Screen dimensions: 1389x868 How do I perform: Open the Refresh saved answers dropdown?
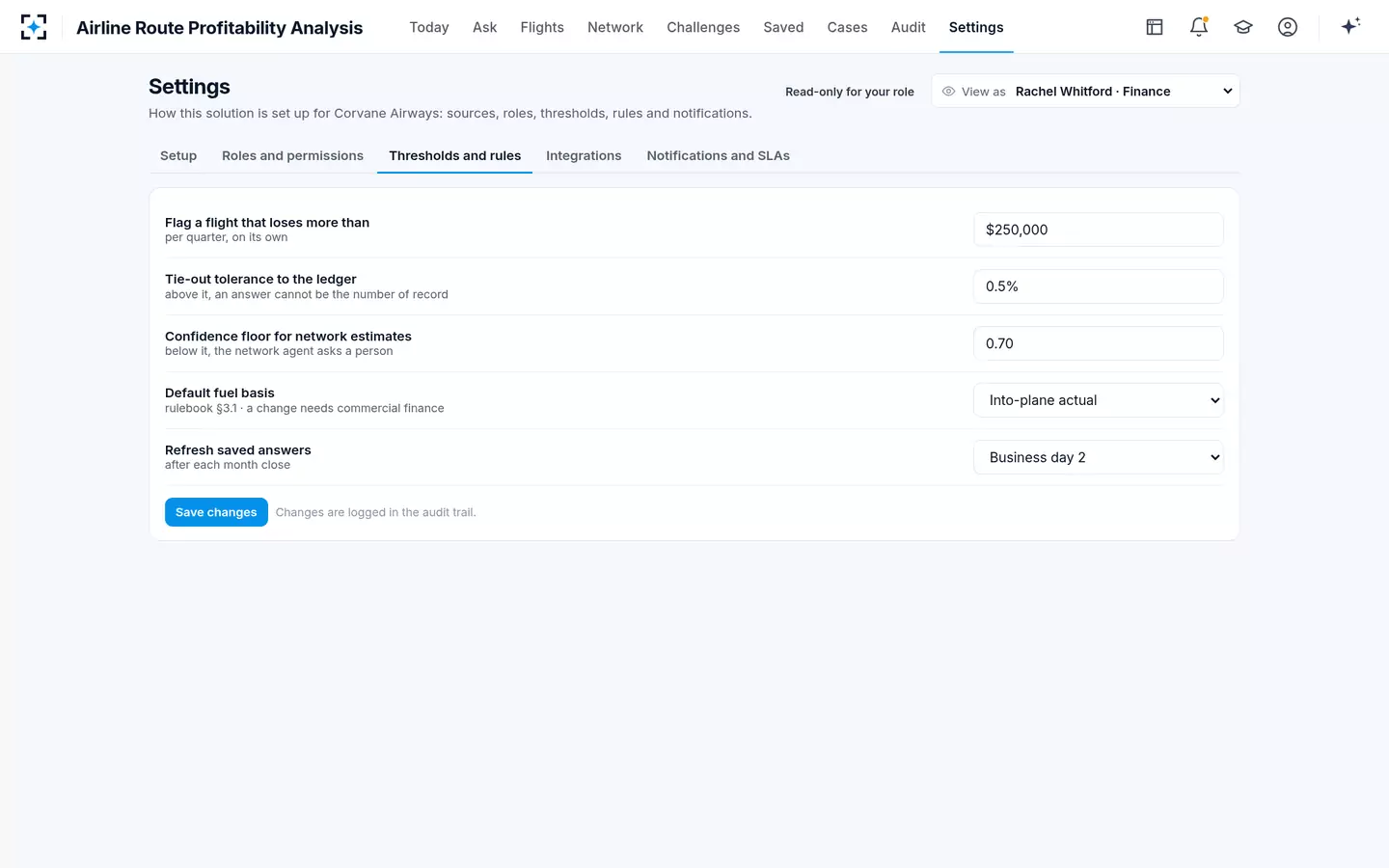1099,457
